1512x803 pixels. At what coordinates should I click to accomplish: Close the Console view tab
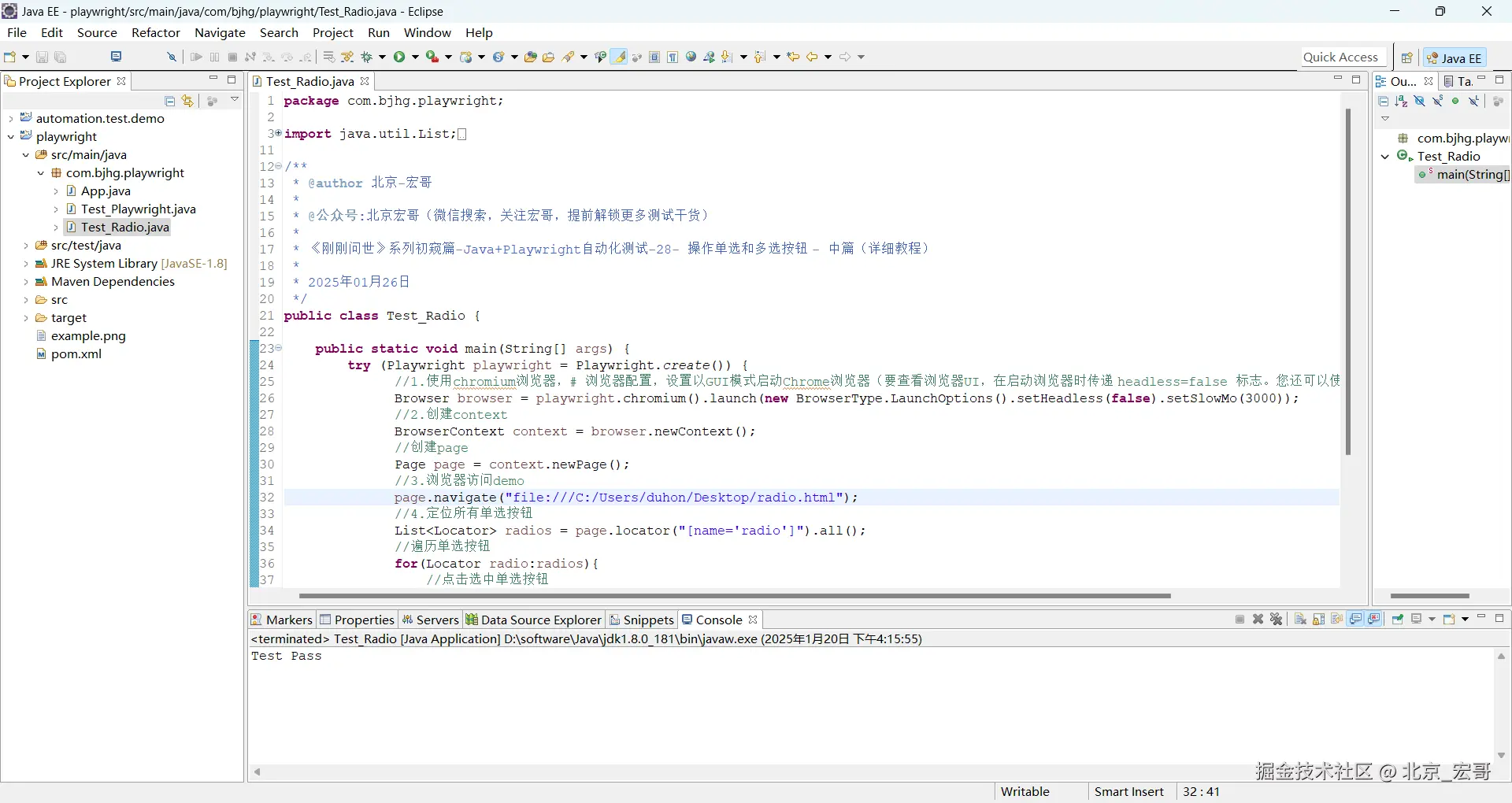(753, 620)
